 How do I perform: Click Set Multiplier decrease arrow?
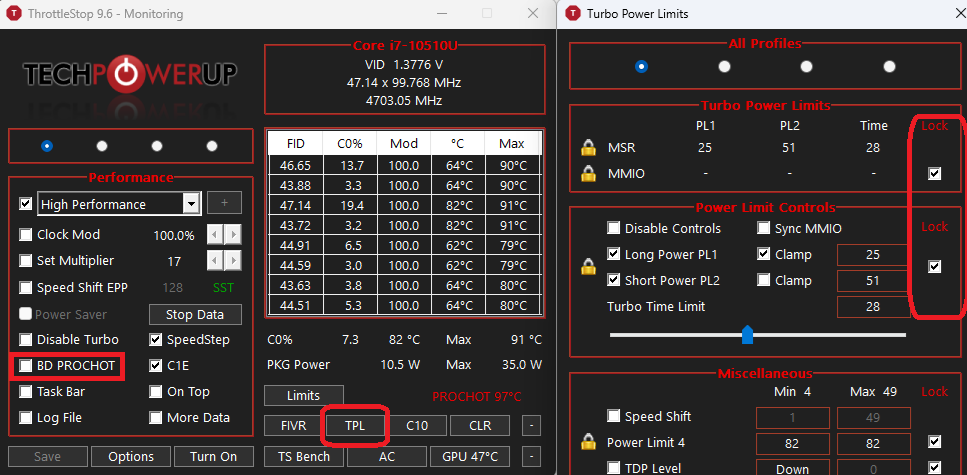(214, 262)
